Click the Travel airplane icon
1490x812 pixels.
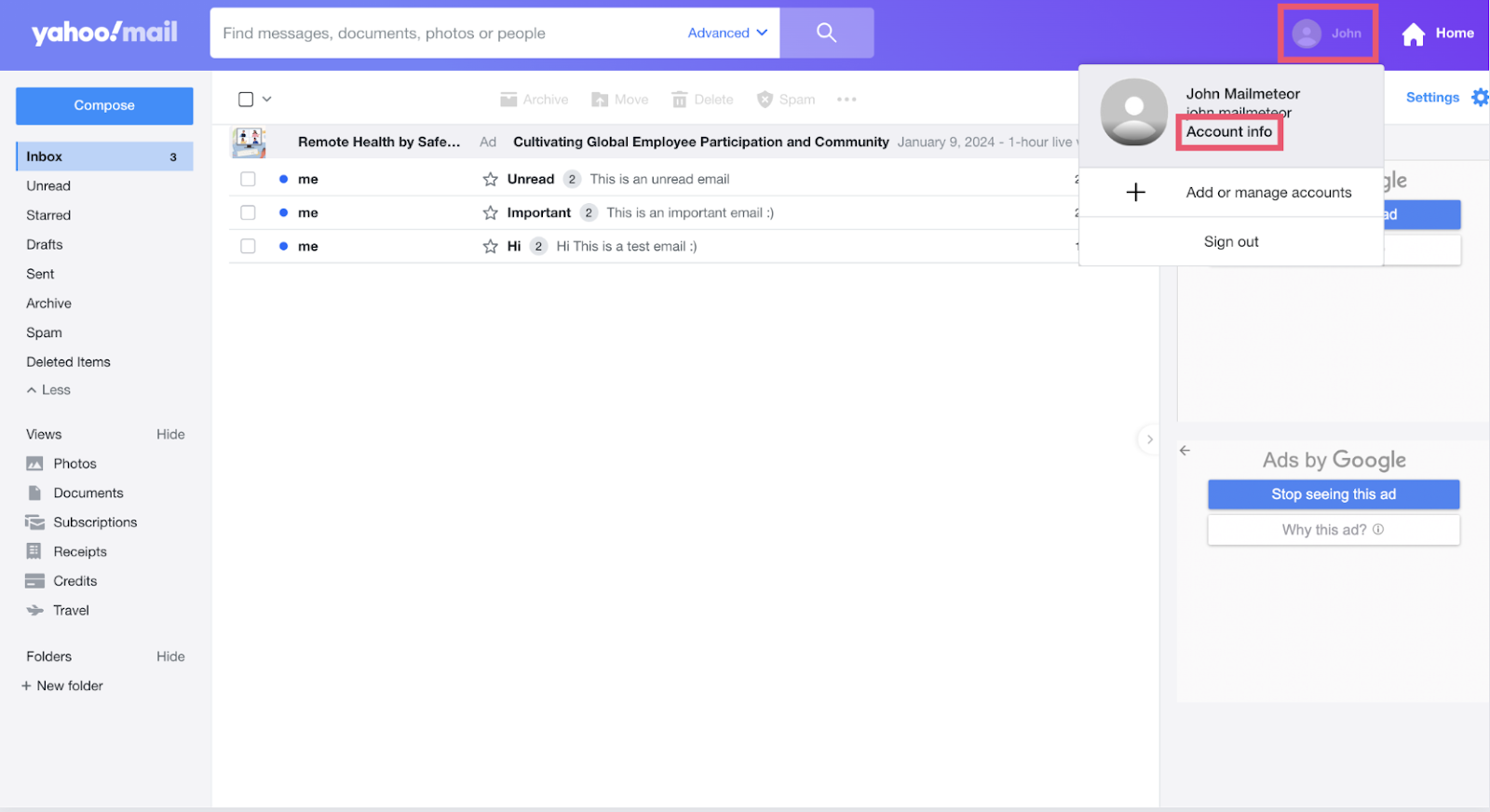point(34,610)
